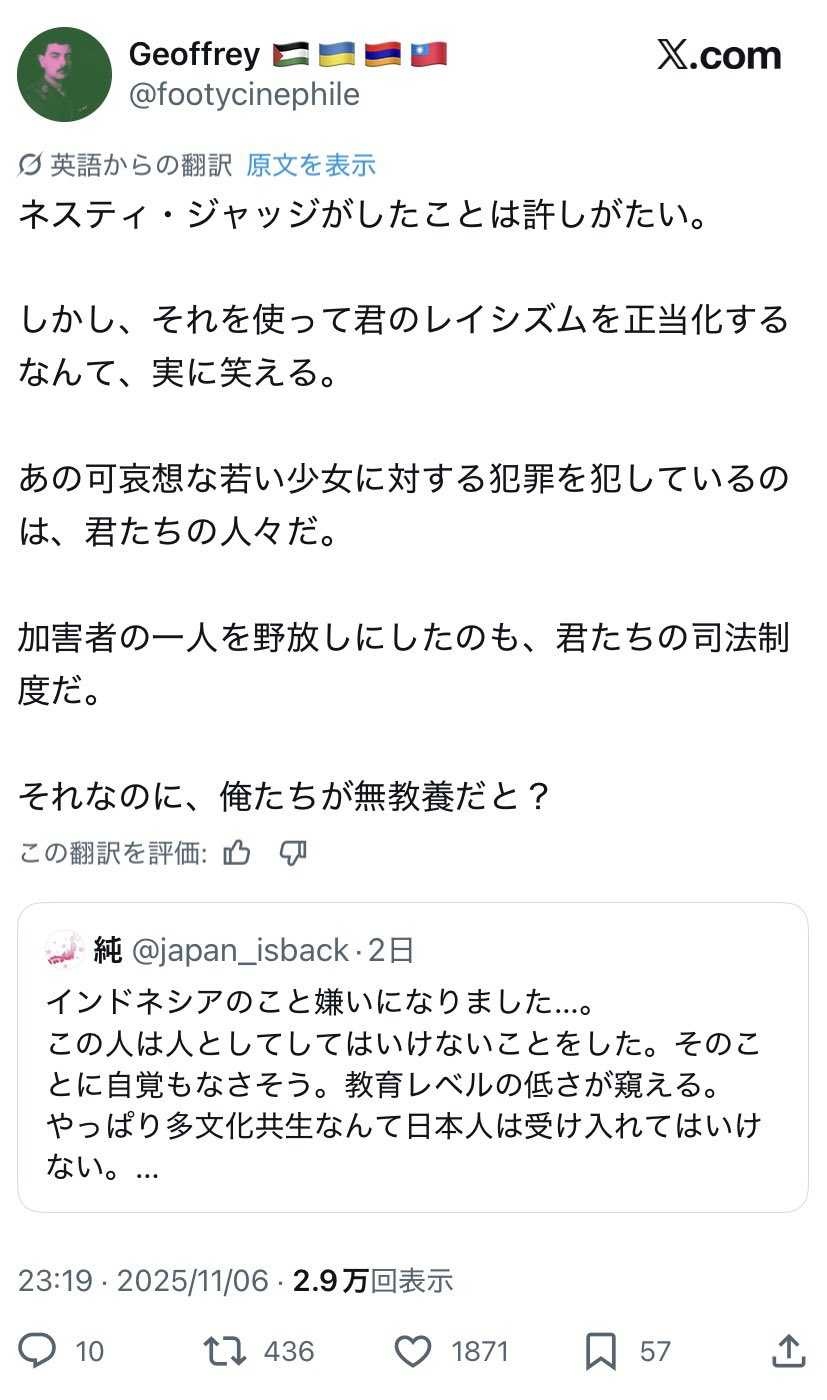Open the 436 reposts count
This screenshot has width=827, height=1400.
(x=289, y=1352)
